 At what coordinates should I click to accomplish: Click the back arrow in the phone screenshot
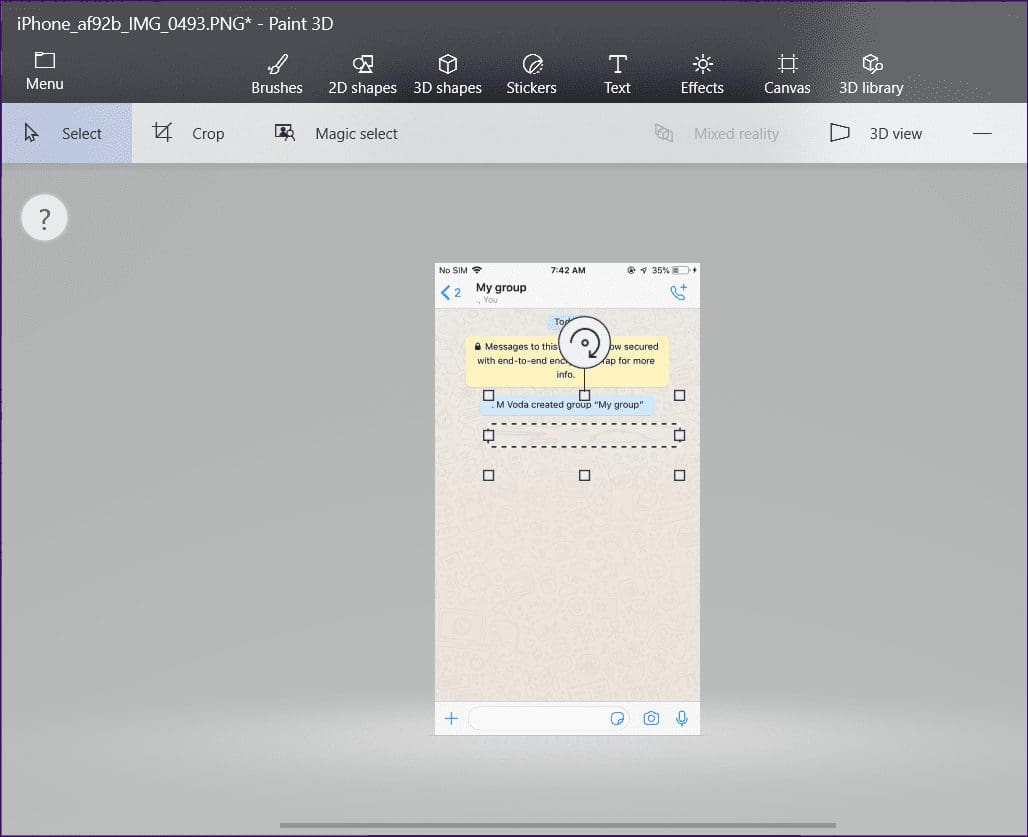coord(446,292)
